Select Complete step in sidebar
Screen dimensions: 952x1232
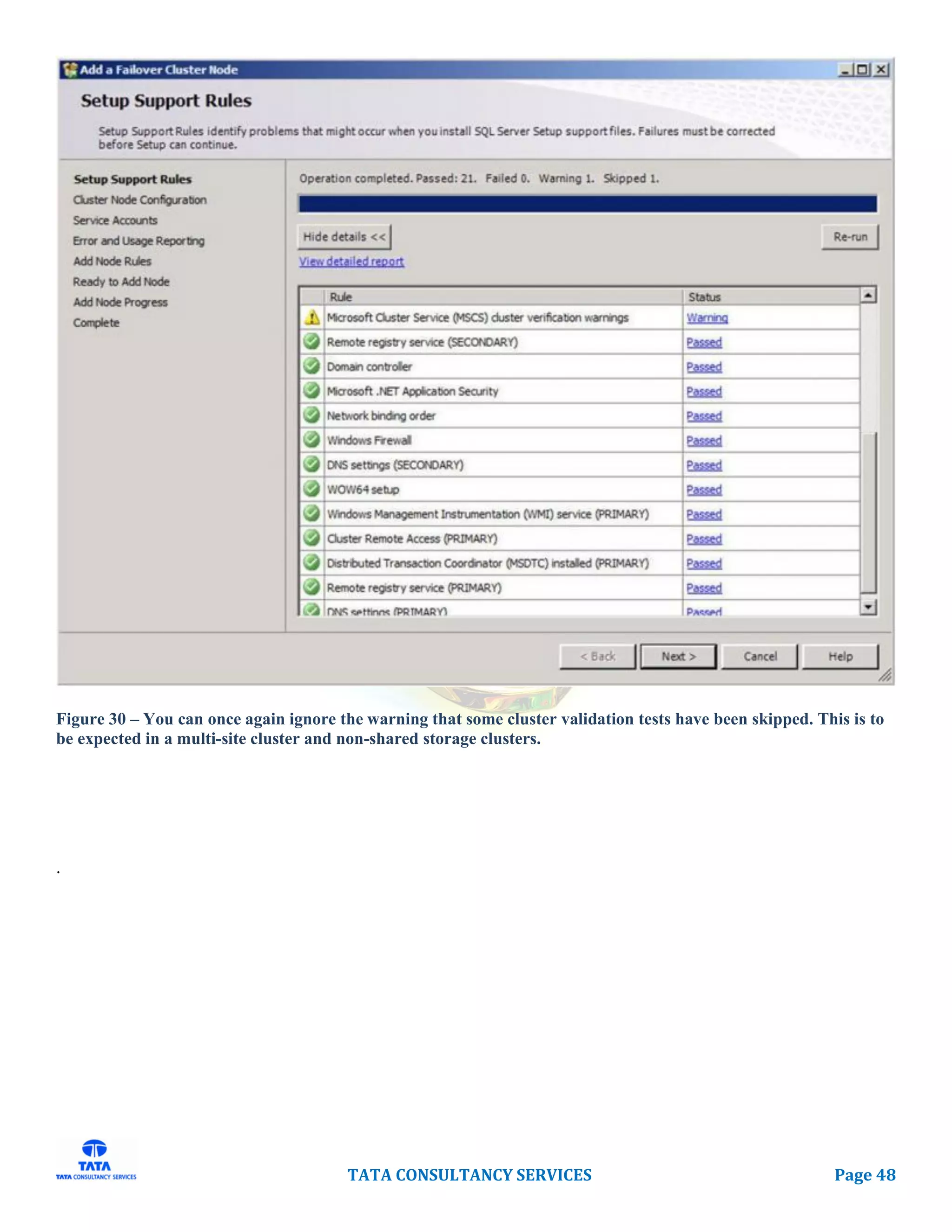tap(96, 323)
